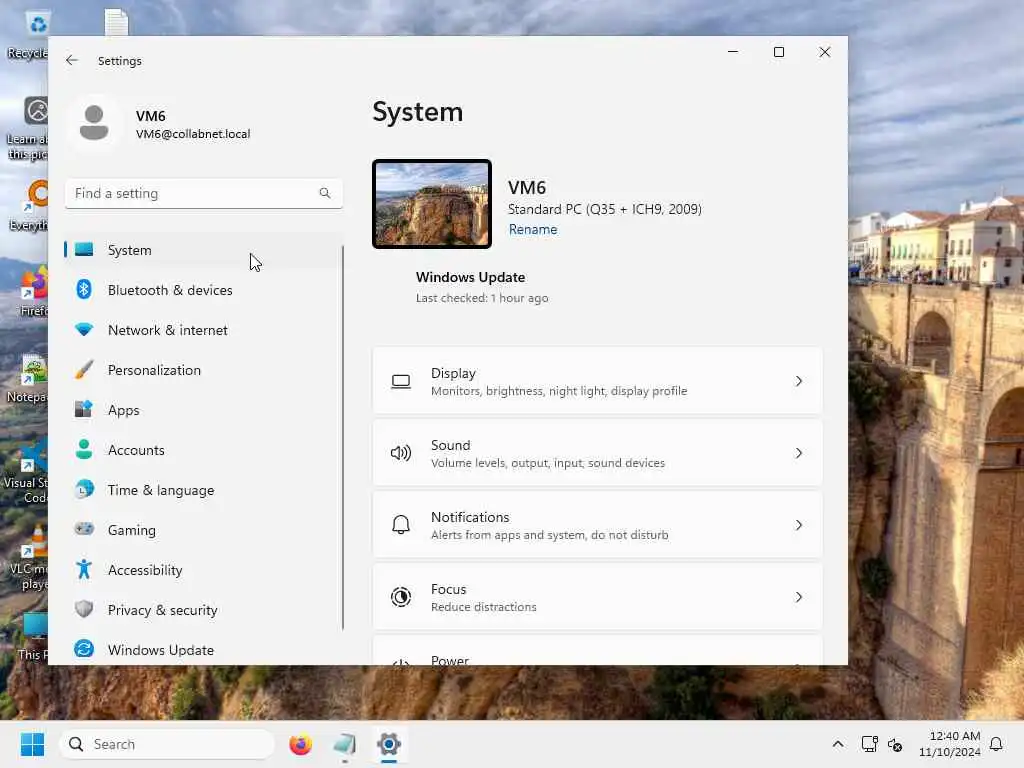The width and height of the screenshot is (1024, 768).
Task: Click the System monitor icon in sidebar
Action: tap(84, 249)
